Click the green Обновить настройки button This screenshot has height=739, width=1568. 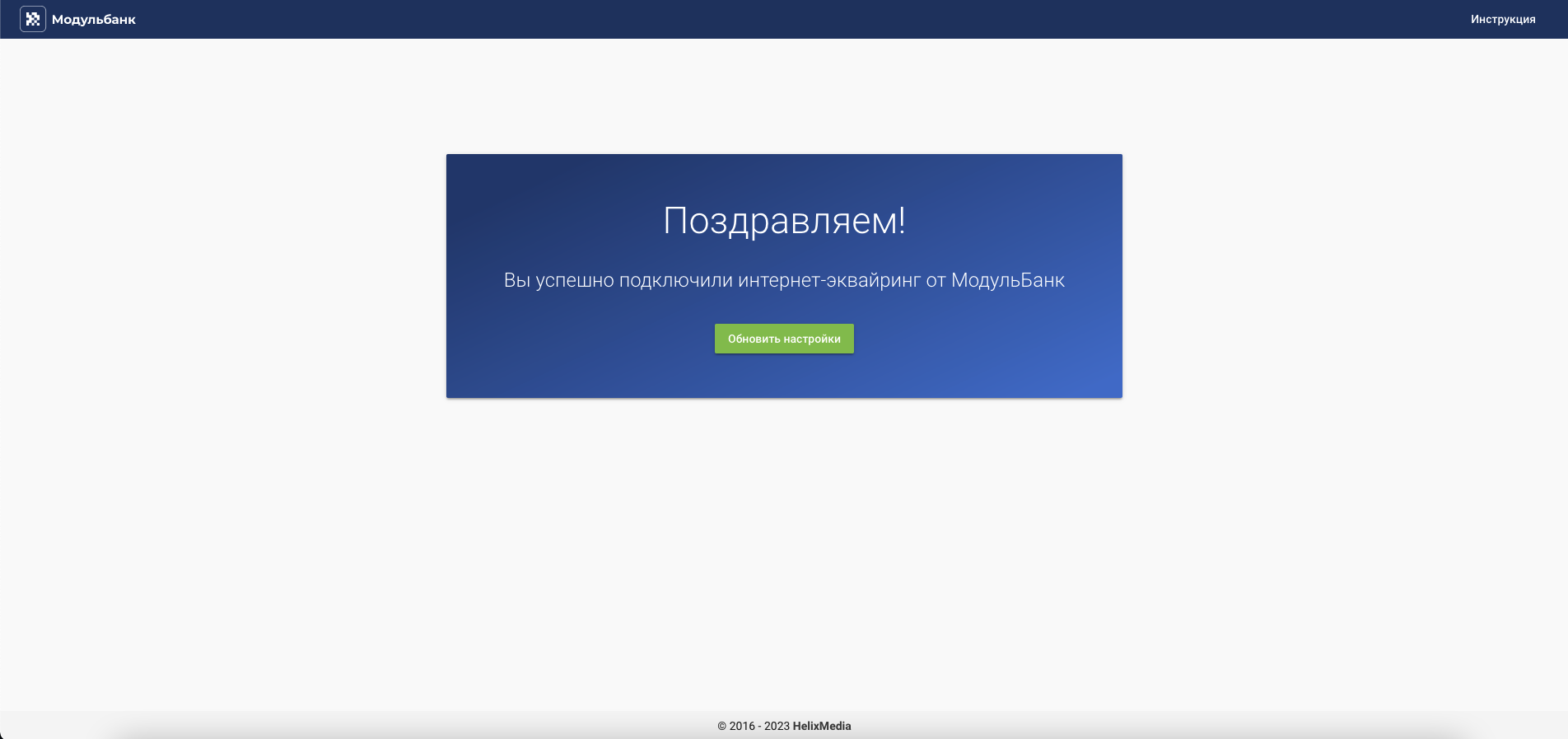784,339
